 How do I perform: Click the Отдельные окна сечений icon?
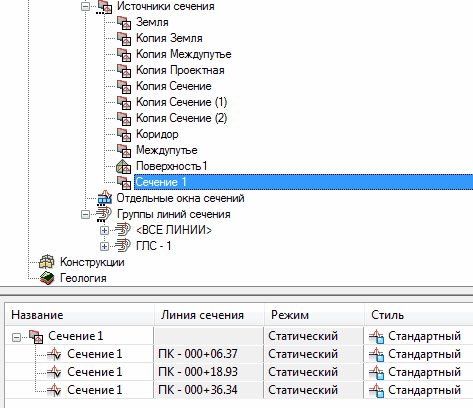click(x=104, y=198)
